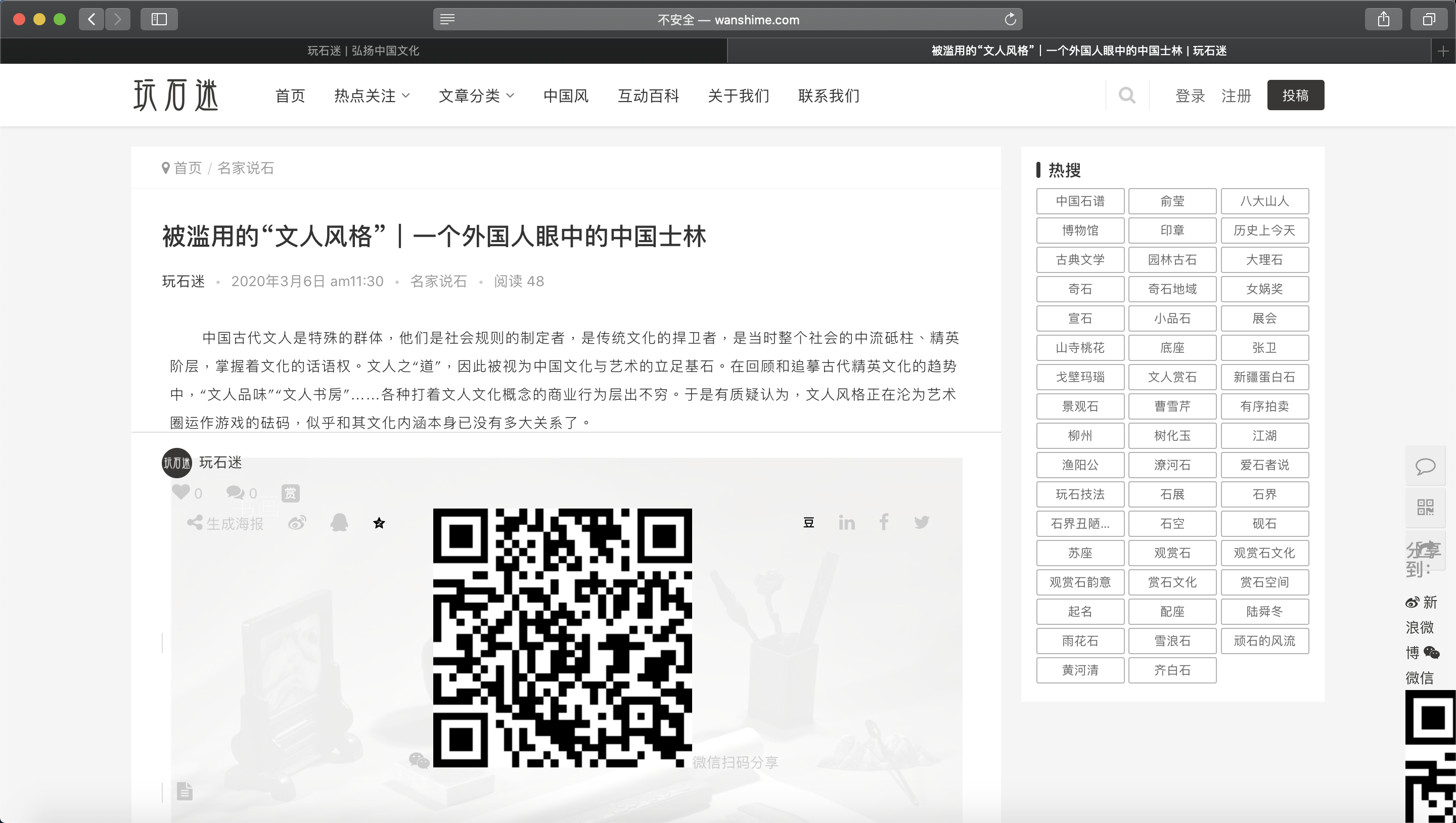The image size is (1456, 823).
Task: Select the 曹雪芹 hot search tag
Action: pos(1172,406)
